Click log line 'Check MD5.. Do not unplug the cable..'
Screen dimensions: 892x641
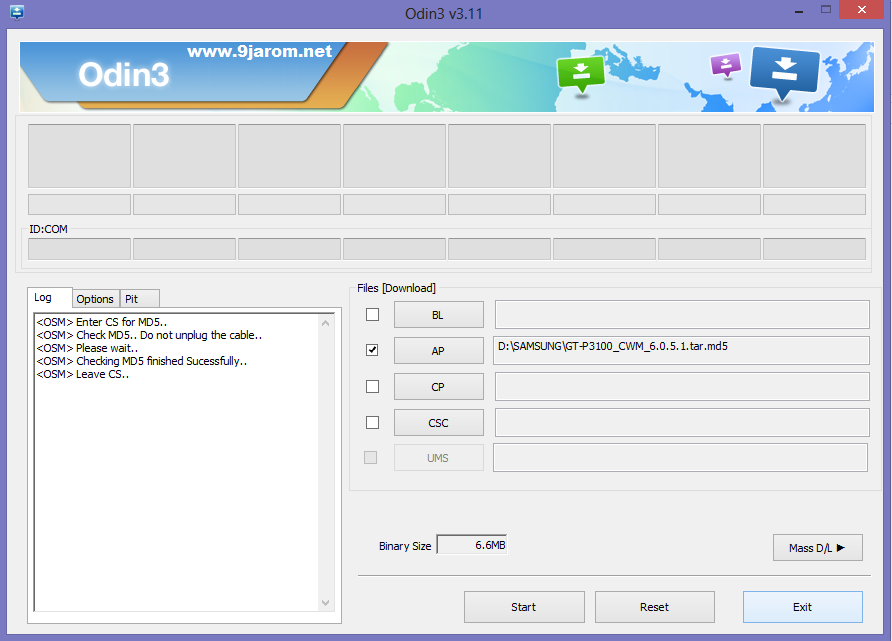click(x=149, y=335)
